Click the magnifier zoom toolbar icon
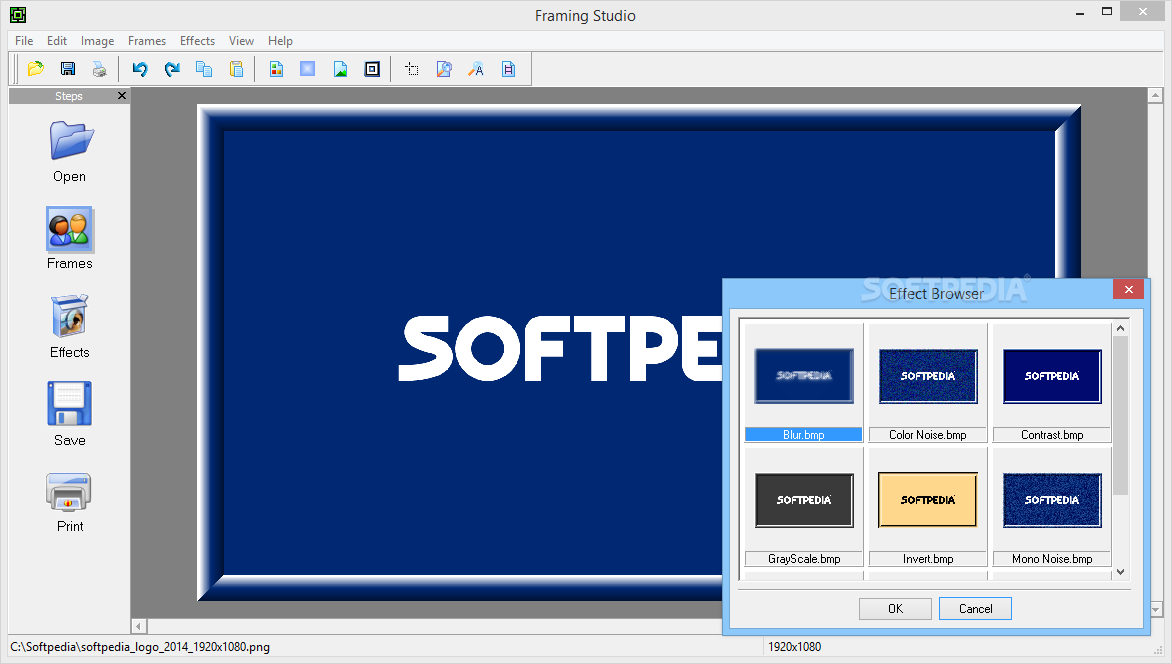1172x664 pixels. coord(444,69)
